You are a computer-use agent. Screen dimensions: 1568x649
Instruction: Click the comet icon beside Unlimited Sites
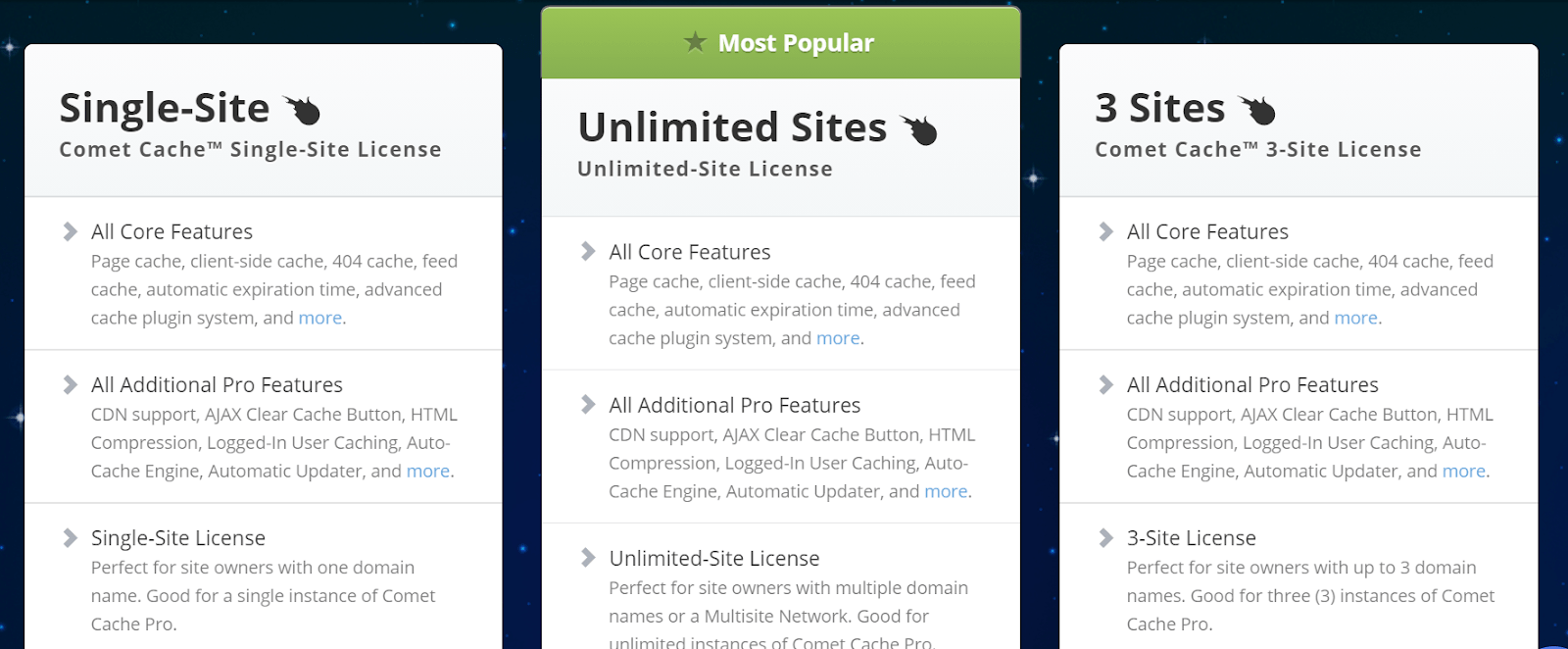(x=921, y=128)
